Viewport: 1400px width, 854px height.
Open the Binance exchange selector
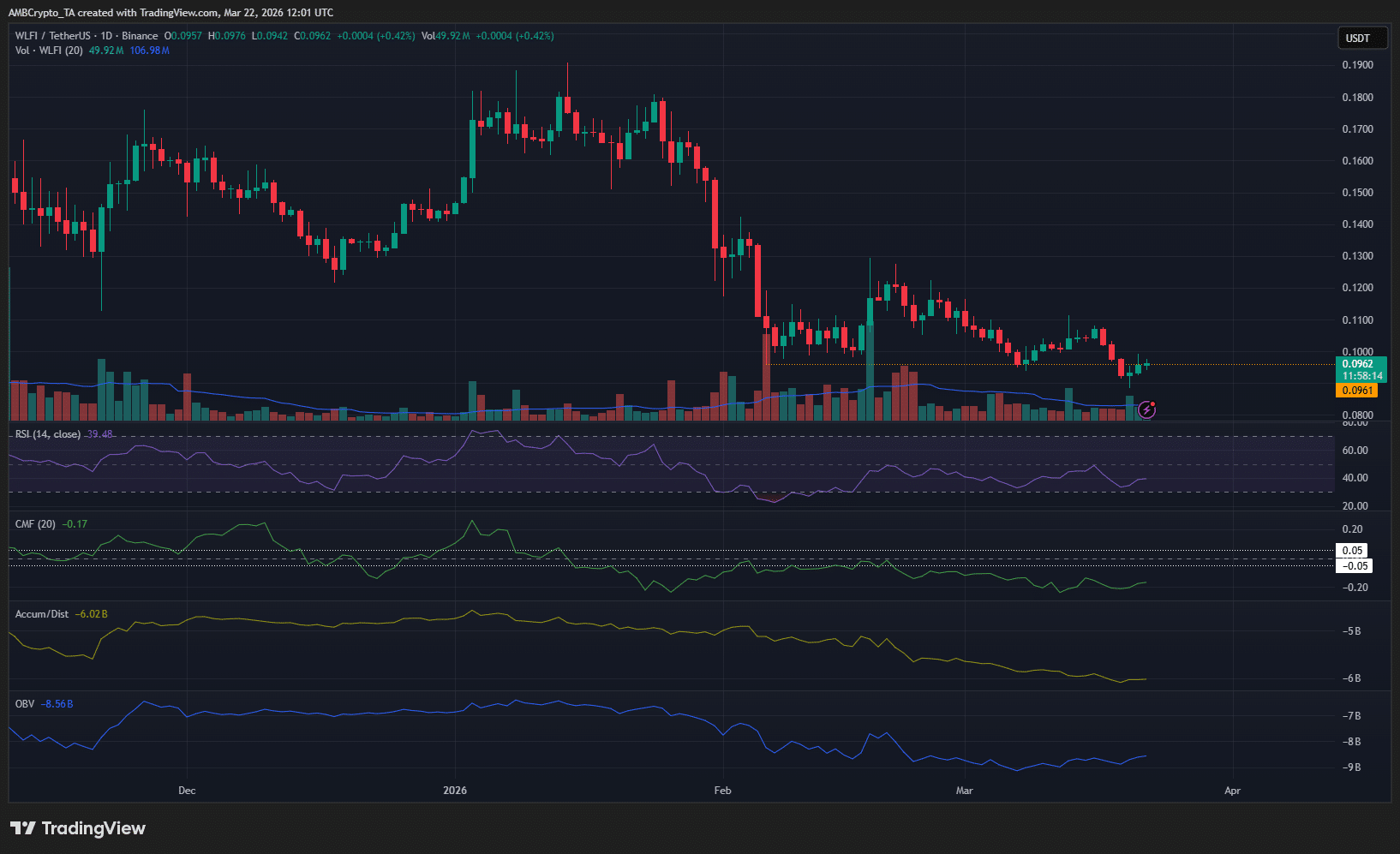140,36
